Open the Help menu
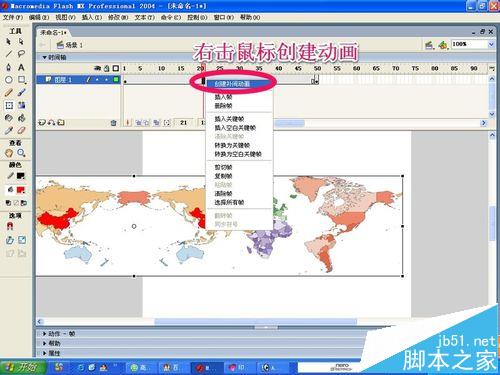The image size is (500, 375). click(x=250, y=17)
